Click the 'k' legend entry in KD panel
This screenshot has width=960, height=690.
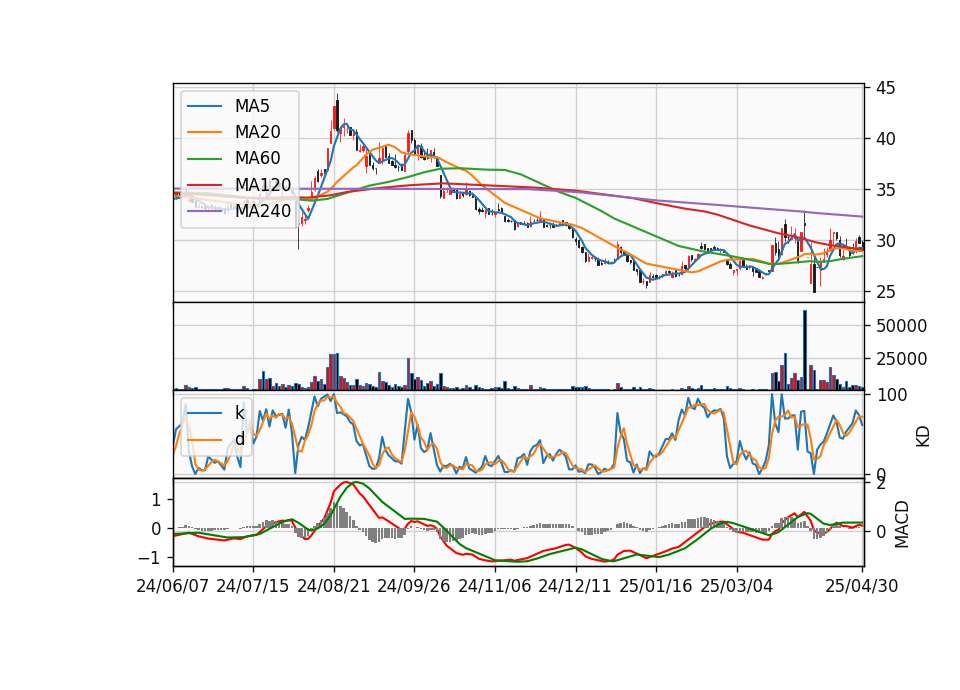239,413
